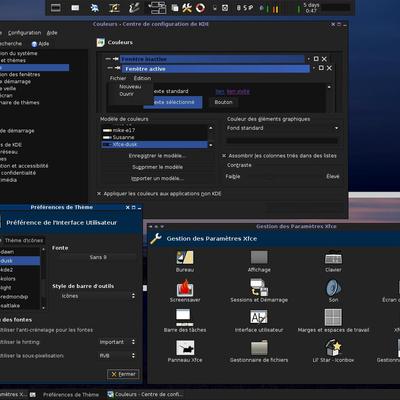Open Screensaver settings icon
400x400 pixels.
point(185,288)
